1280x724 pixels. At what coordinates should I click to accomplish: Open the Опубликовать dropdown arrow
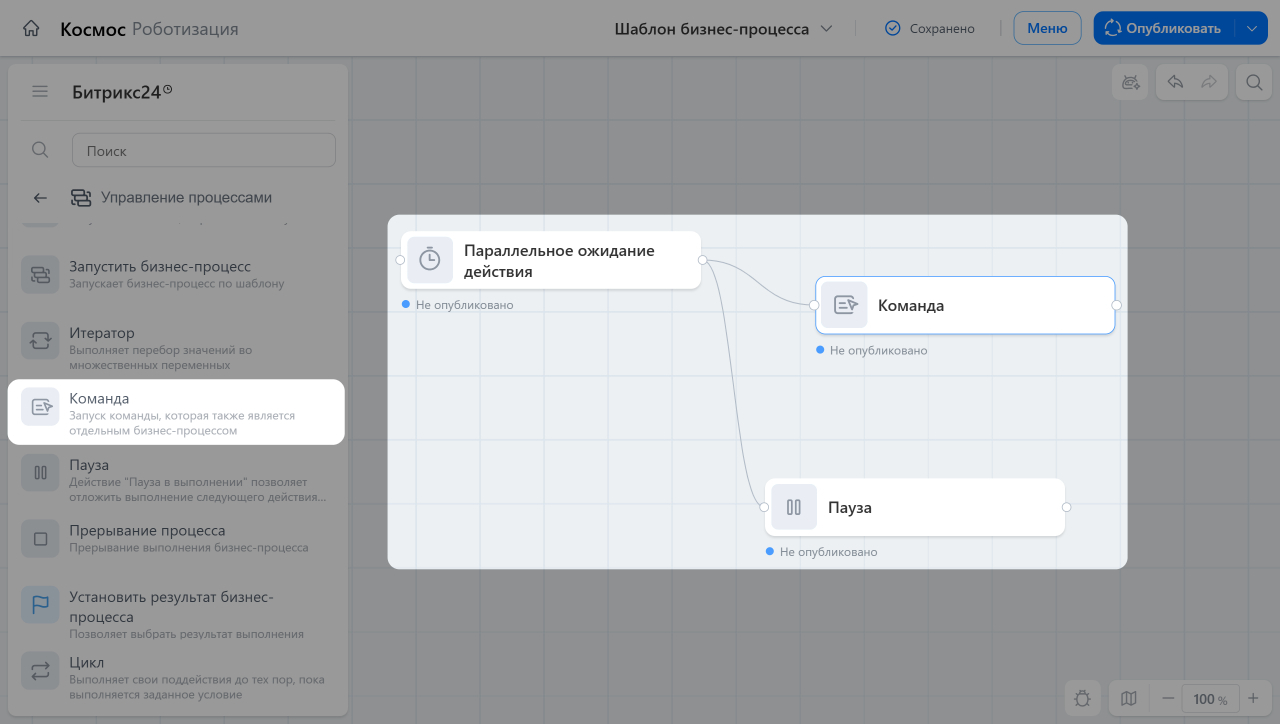[1251, 28]
